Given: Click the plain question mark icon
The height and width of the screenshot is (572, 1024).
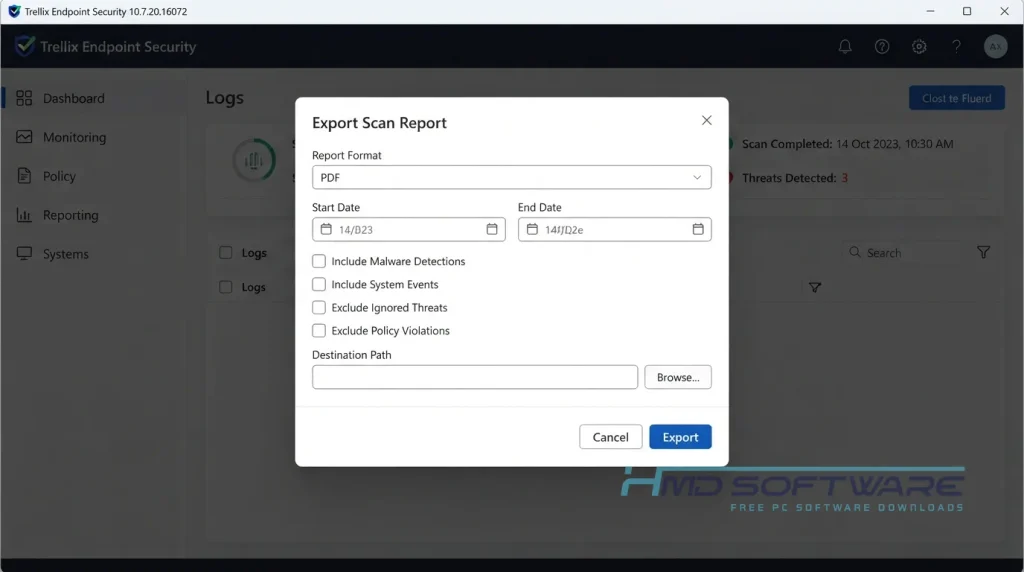Looking at the screenshot, I should [957, 47].
